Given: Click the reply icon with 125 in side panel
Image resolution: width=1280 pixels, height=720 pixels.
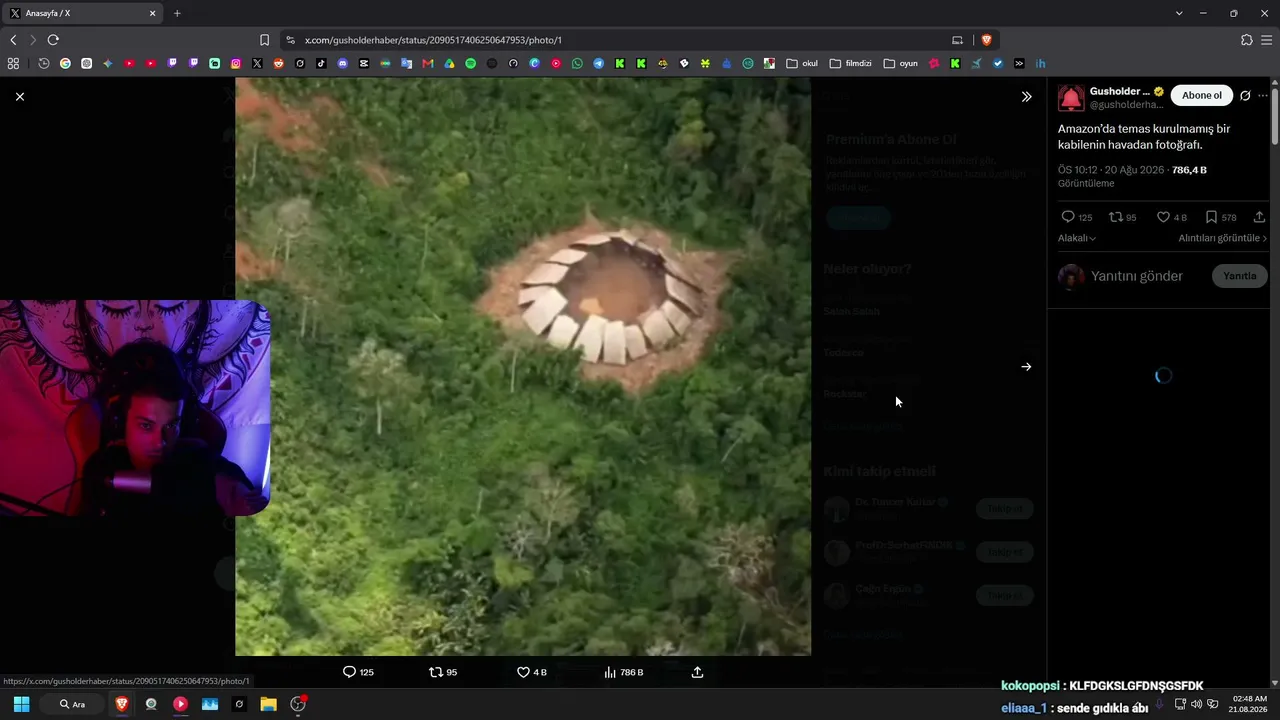Looking at the screenshot, I should [x=1068, y=217].
